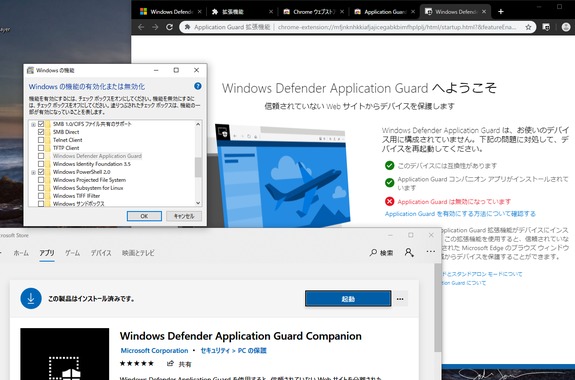
Task: Reload the page in Chrome
Action: pyautogui.click(x=169, y=27)
